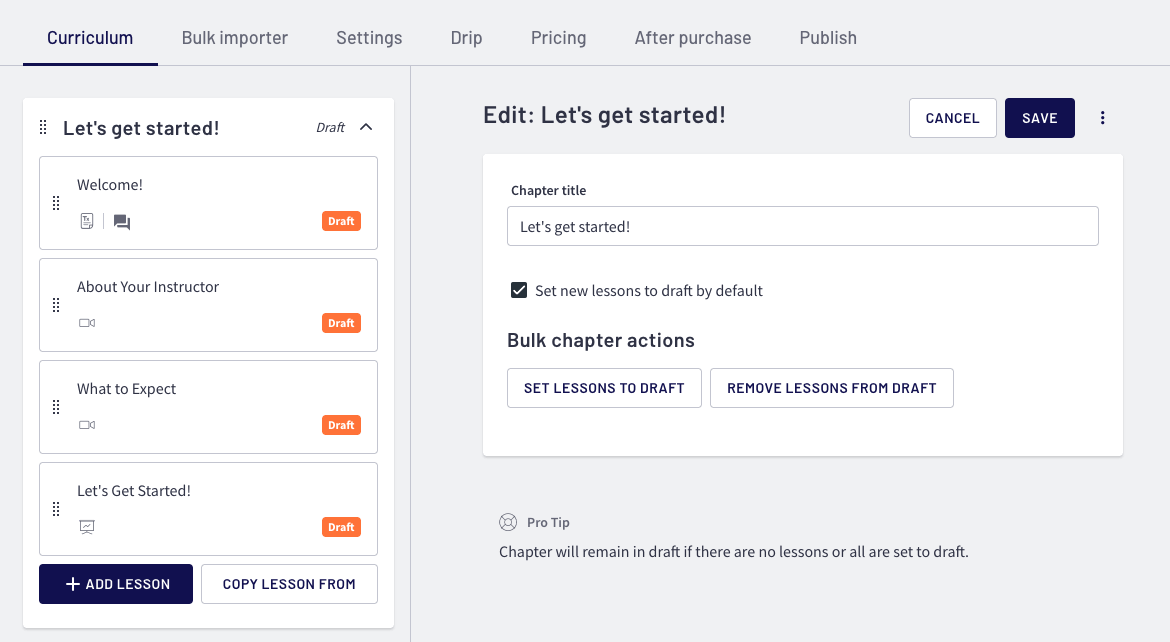The width and height of the screenshot is (1170, 642).
Task: Collapse the Let's get started! chapter chevron
Action: [366, 127]
